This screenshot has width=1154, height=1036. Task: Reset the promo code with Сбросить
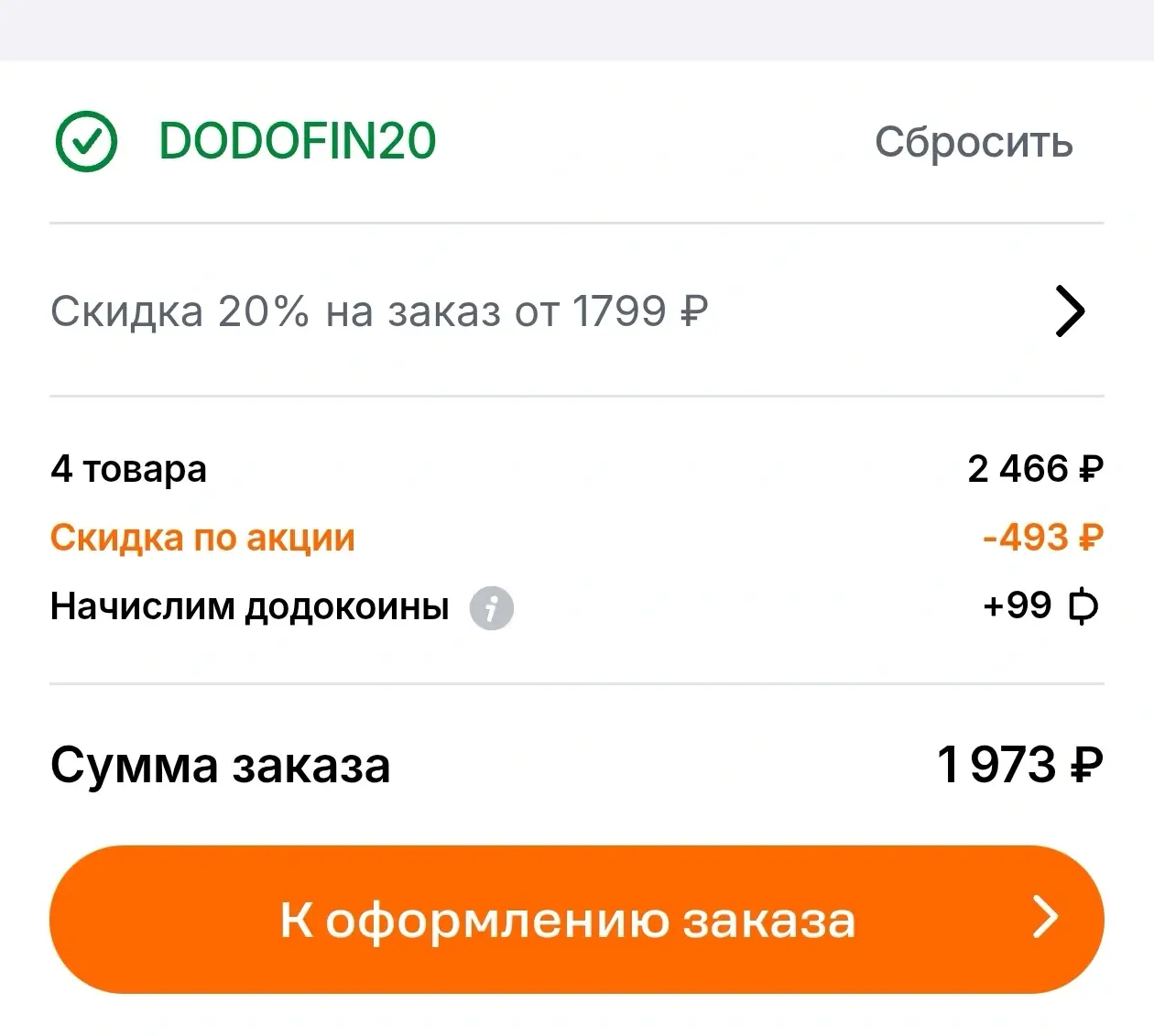[973, 143]
